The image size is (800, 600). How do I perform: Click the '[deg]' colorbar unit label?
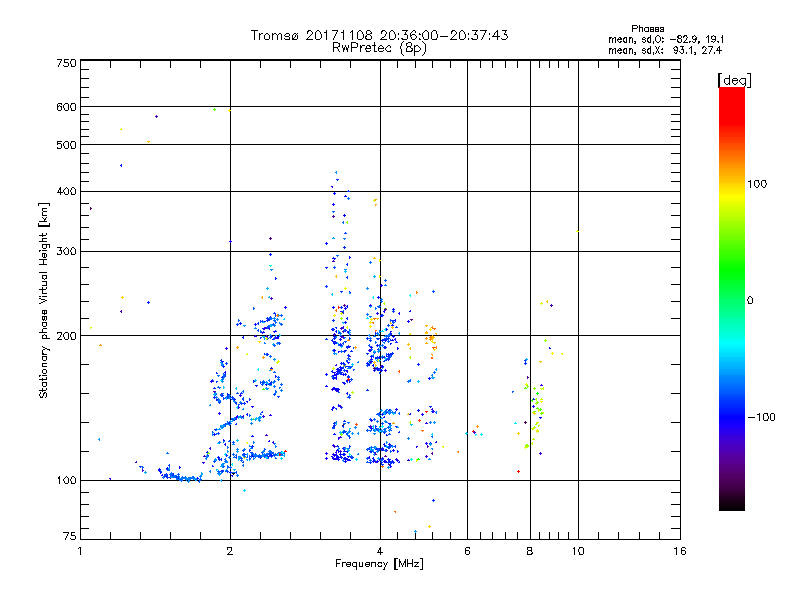[x=734, y=80]
